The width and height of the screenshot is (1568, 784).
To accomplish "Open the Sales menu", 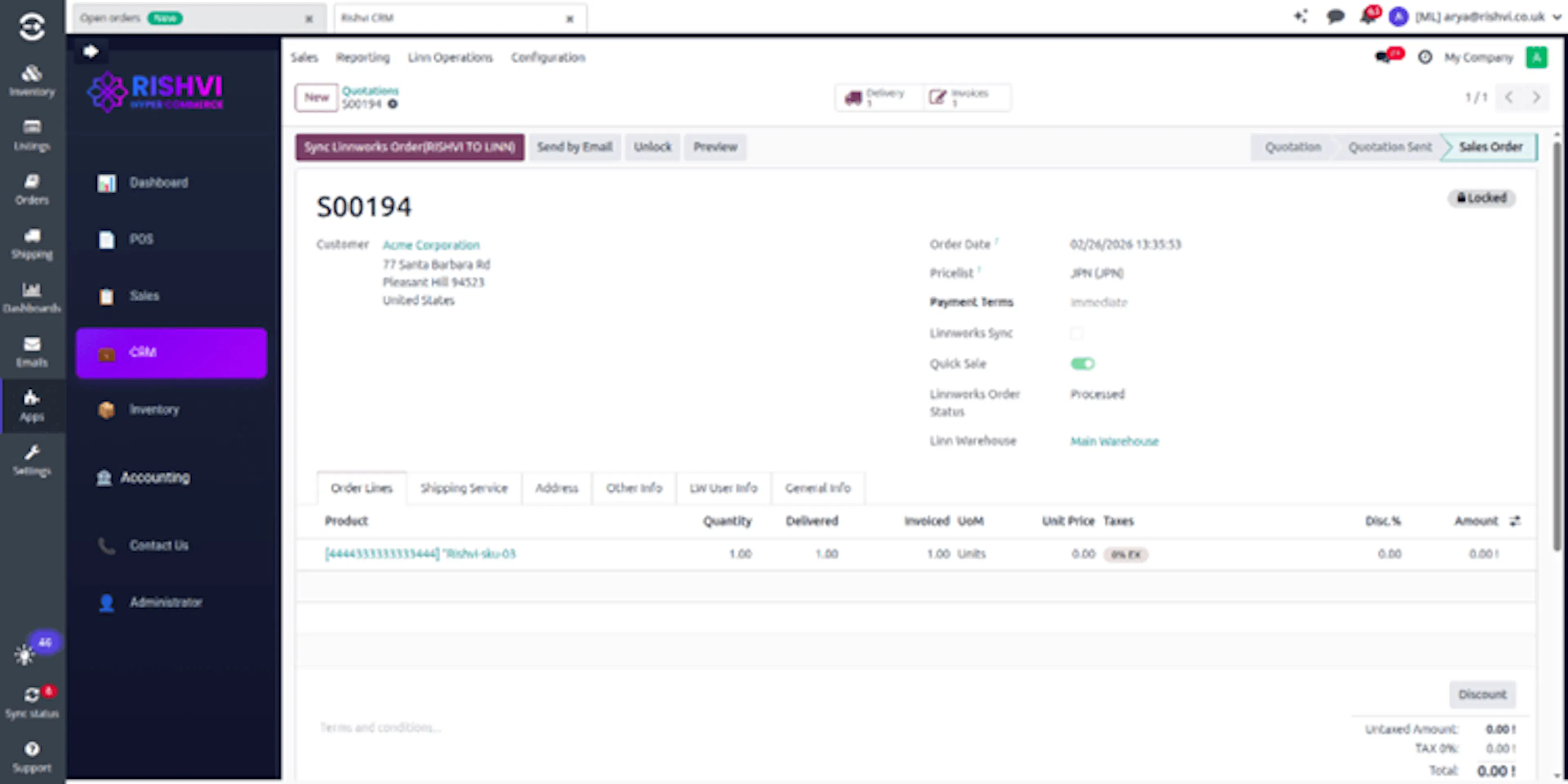I will [304, 57].
